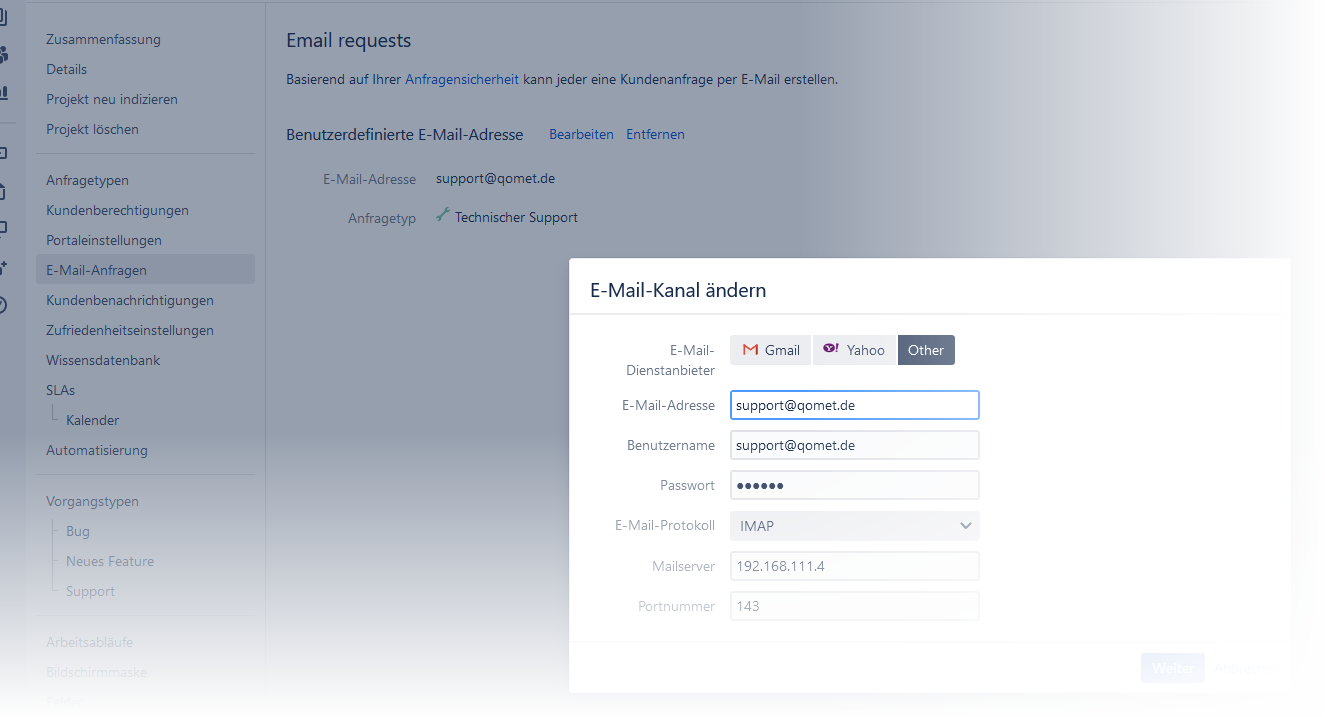Screen dimensions: 1325x717
Task: Click the Weiter button in the dialog
Action: [1173, 668]
